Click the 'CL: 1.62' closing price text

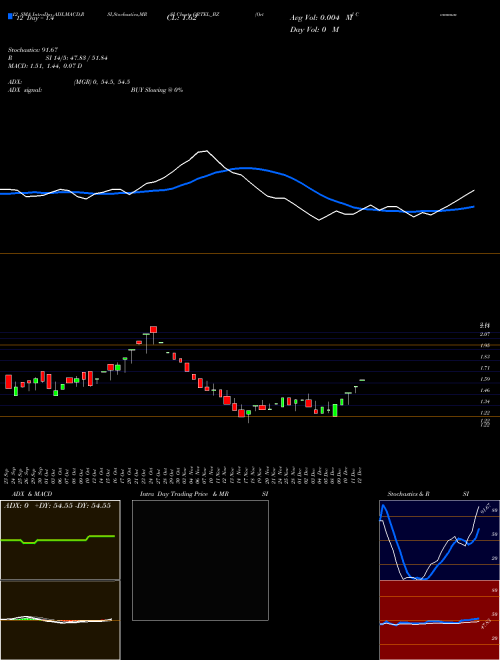181,19
